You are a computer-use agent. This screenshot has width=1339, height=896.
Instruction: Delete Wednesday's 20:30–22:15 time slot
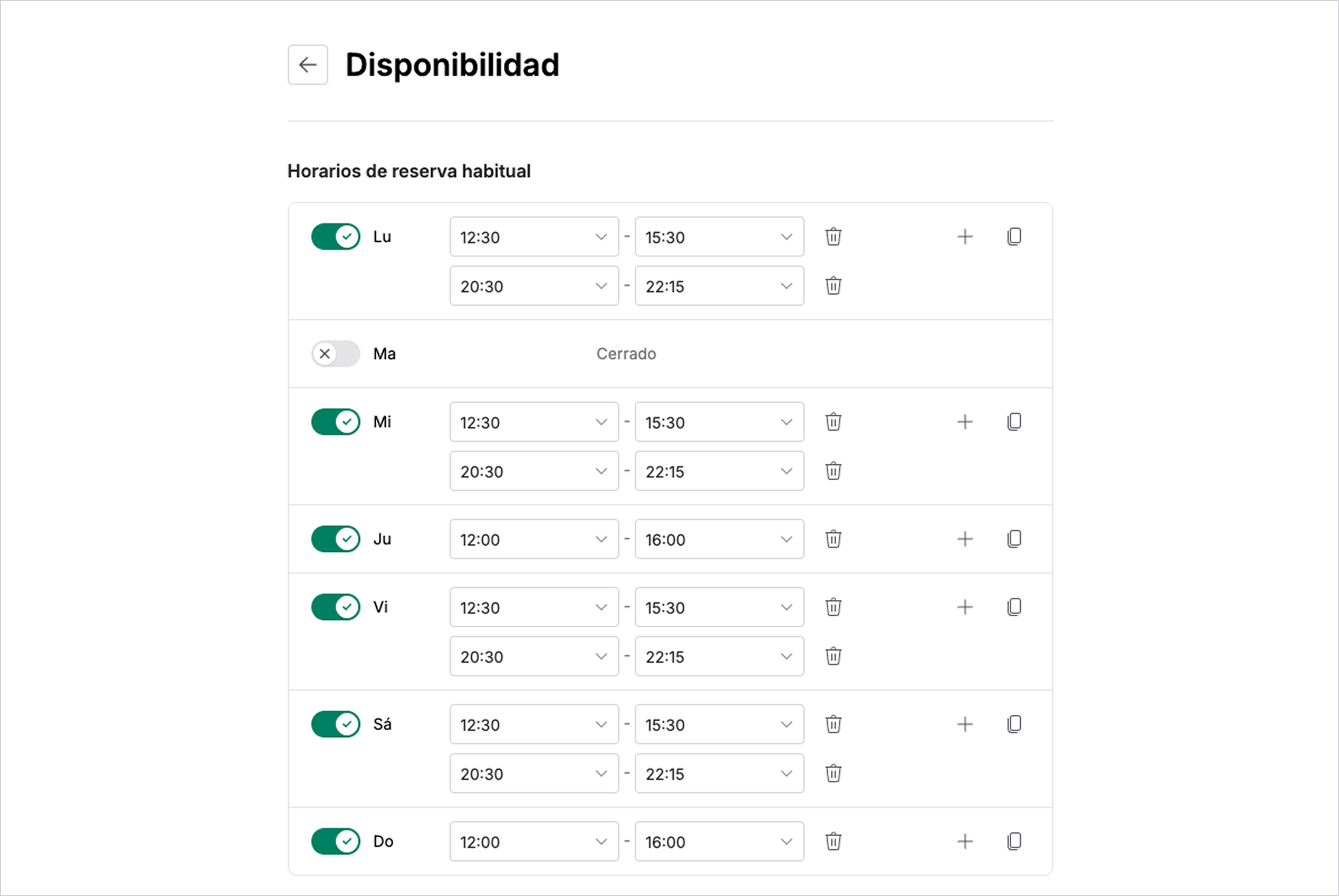click(833, 471)
